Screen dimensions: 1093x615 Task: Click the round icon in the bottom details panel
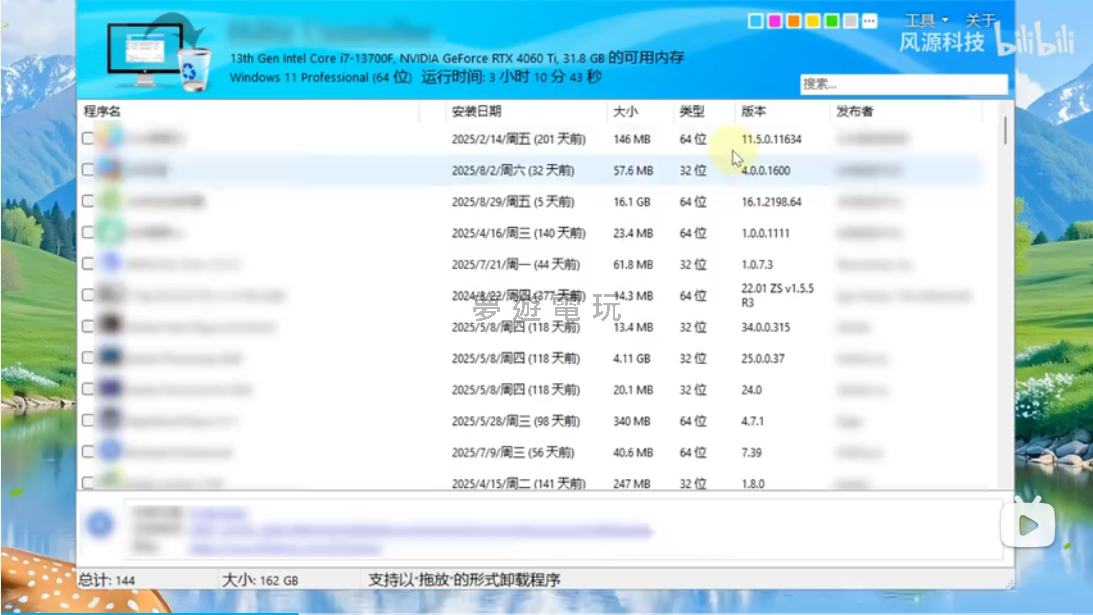[x=100, y=524]
